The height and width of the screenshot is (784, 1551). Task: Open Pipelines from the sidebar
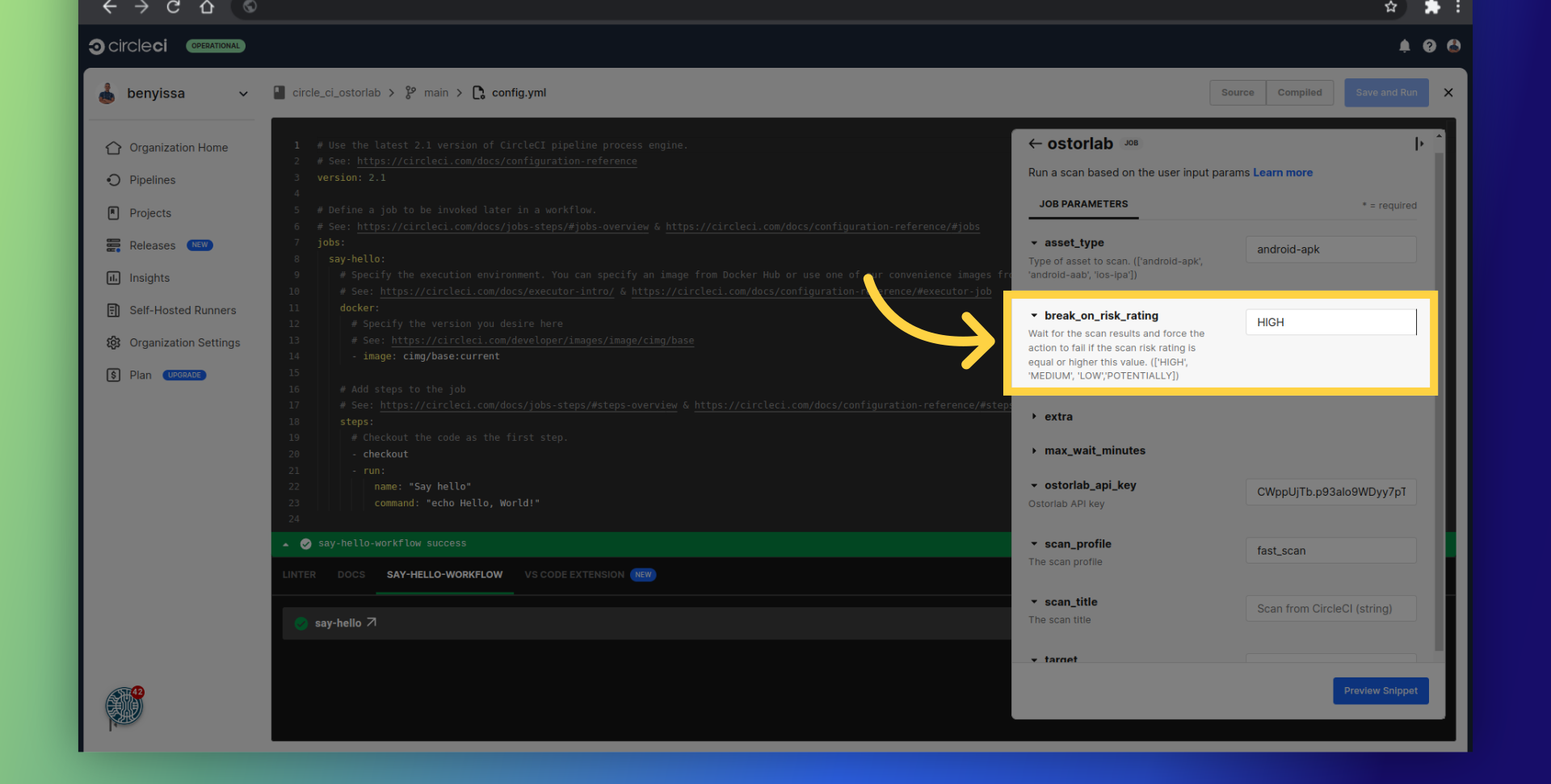[152, 180]
